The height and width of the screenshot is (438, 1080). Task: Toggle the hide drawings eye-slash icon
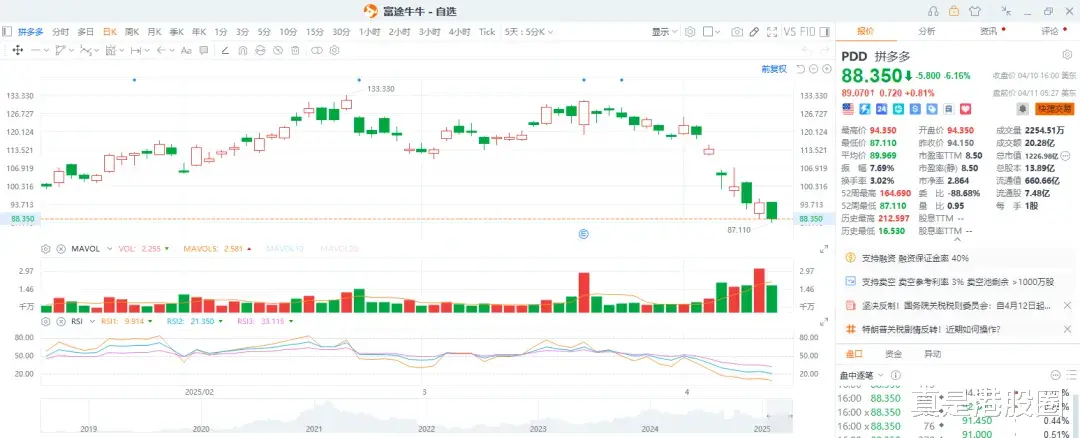pyautogui.click(x=278, y=50)
